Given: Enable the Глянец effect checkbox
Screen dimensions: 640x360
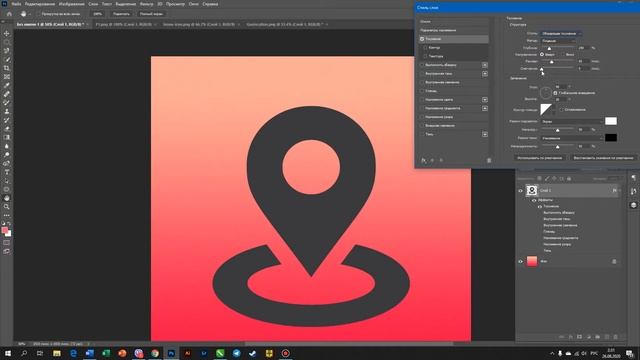Looking at the screenshot, I should click(x=422, y=91).
